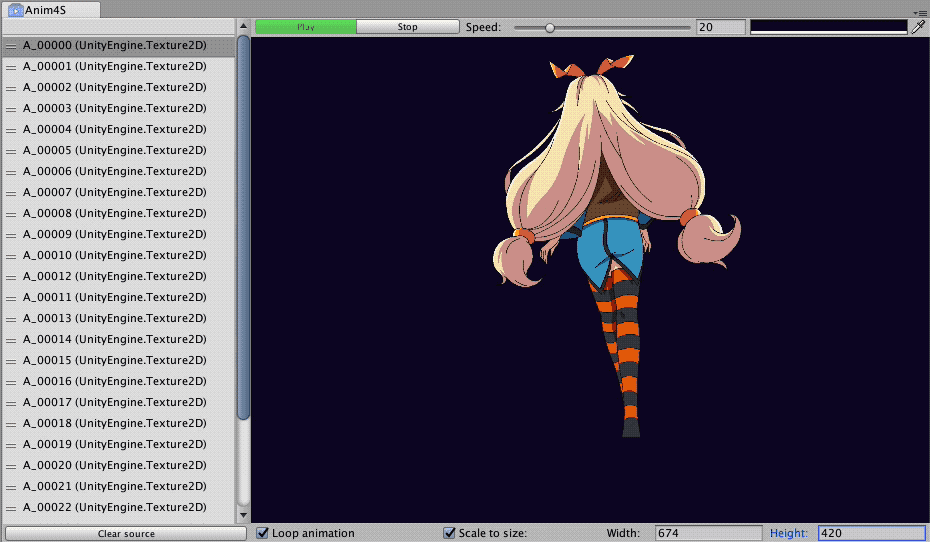
Task: Select the A_00010 texture entry
Action: pos(119,256)
